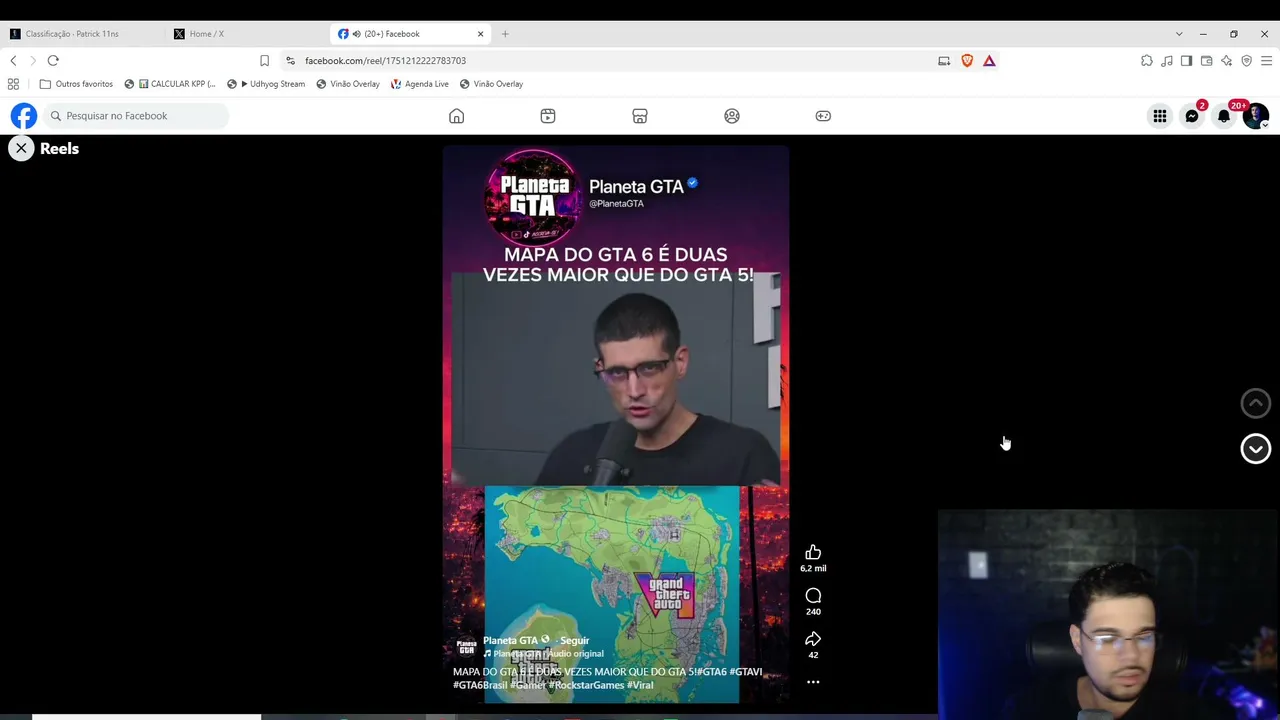The height and width of the screenshot is (720, 1280).
Task: Open the notifications bell
Action: [x=1224, y=116]
